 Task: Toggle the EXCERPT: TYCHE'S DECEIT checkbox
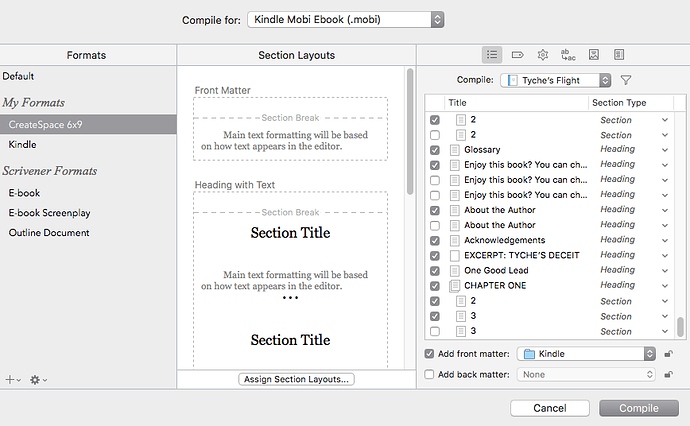pyautogui.click(x=435, y=256)
